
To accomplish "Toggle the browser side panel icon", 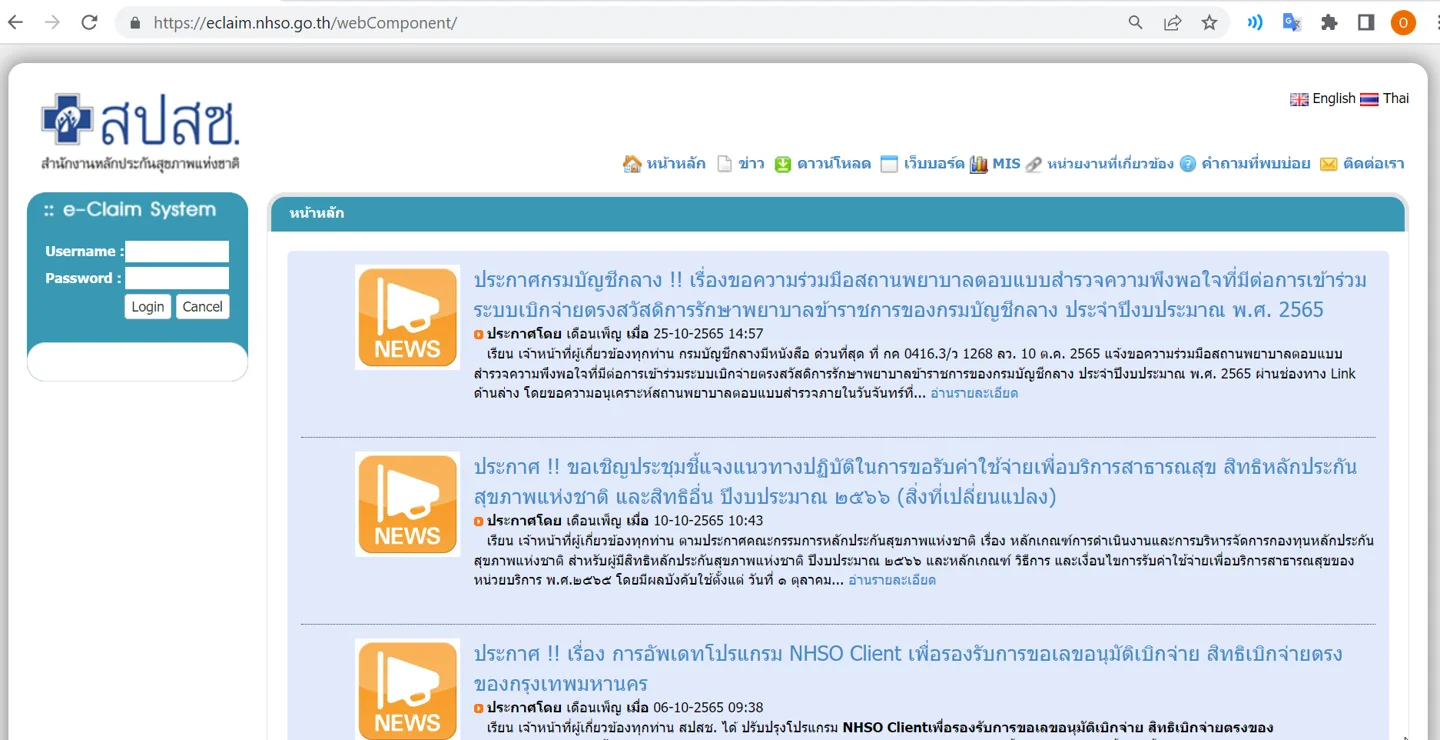I will tap(1366, 22).
